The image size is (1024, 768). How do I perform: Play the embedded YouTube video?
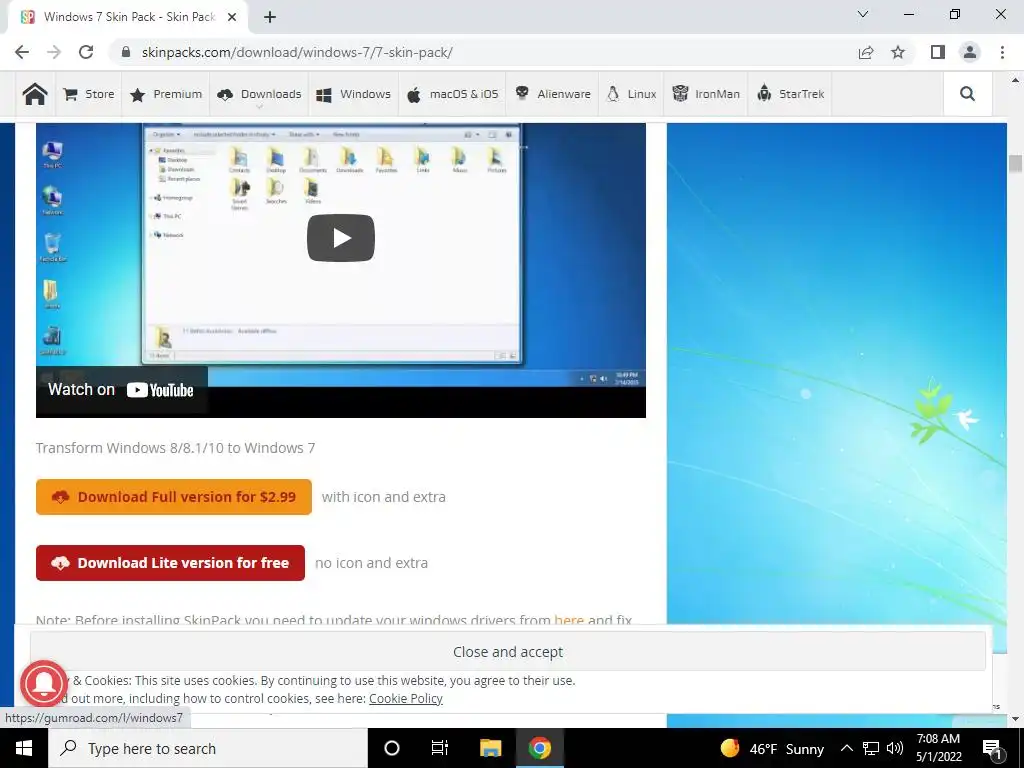(341, 238)
